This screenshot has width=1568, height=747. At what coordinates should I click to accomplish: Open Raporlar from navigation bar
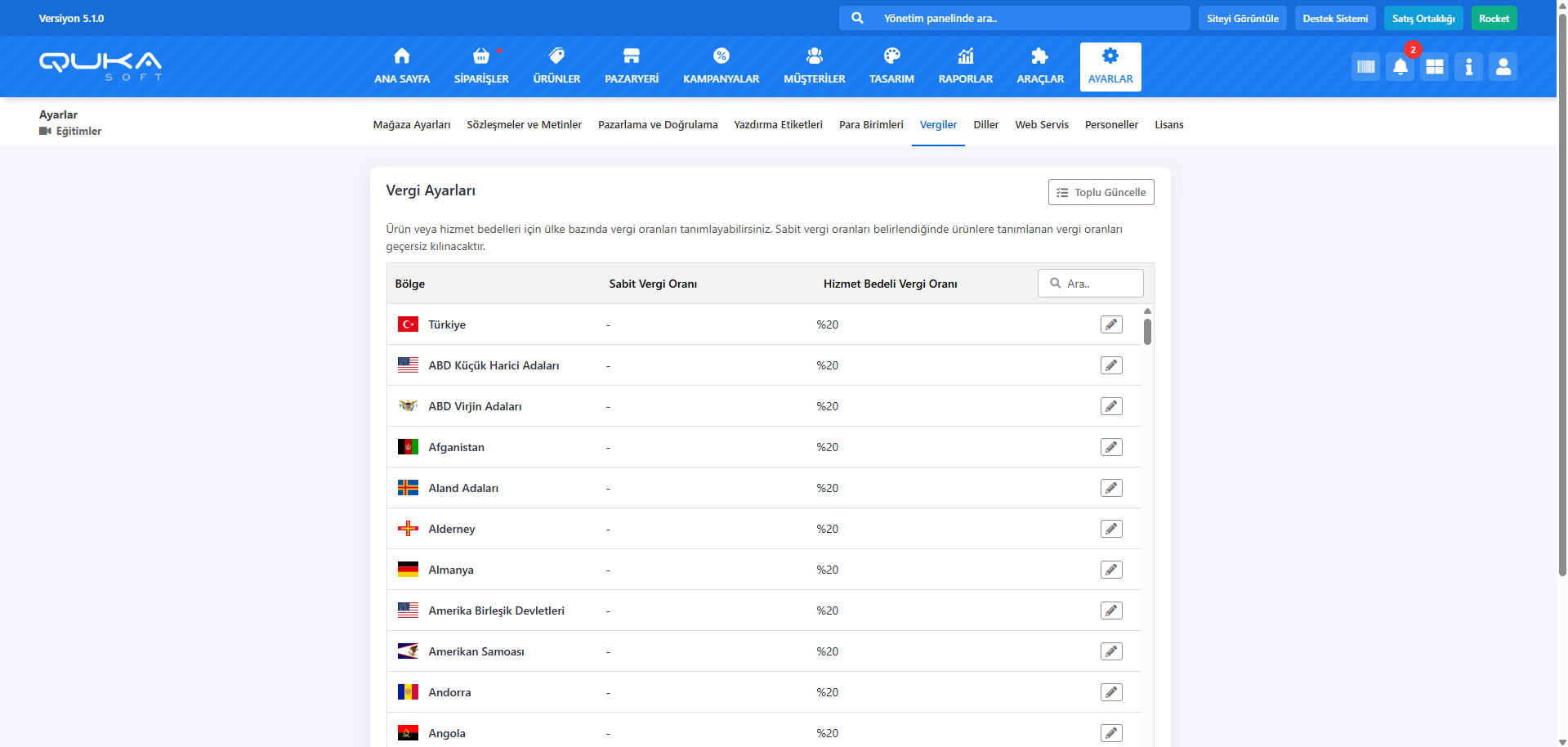pyautogui.click(x=965, y=67)
